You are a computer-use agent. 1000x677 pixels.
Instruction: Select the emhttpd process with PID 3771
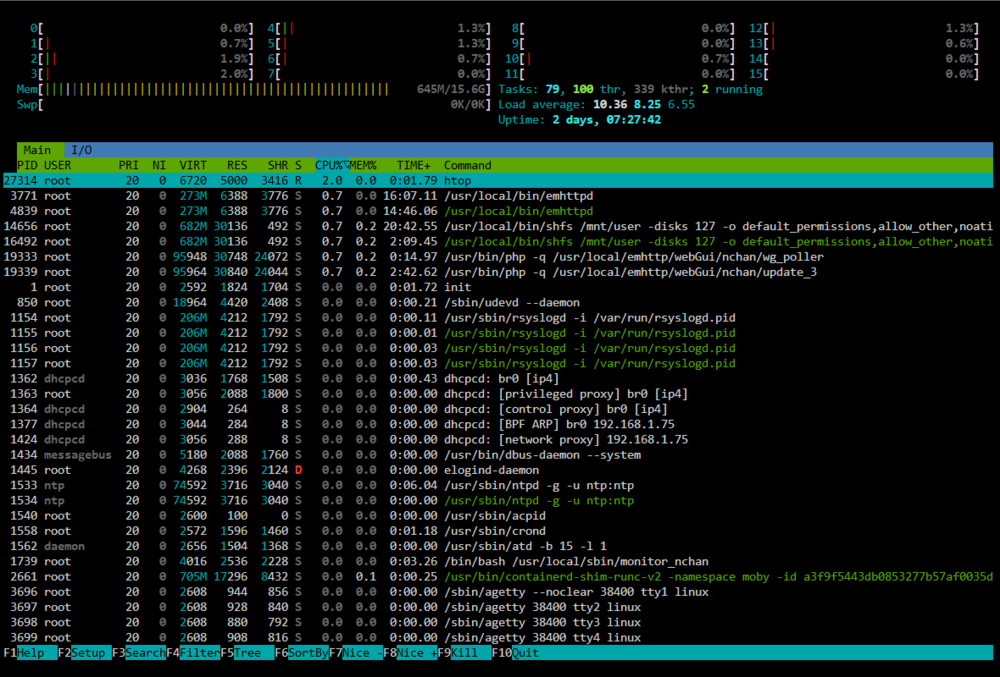tap(497, 196)
